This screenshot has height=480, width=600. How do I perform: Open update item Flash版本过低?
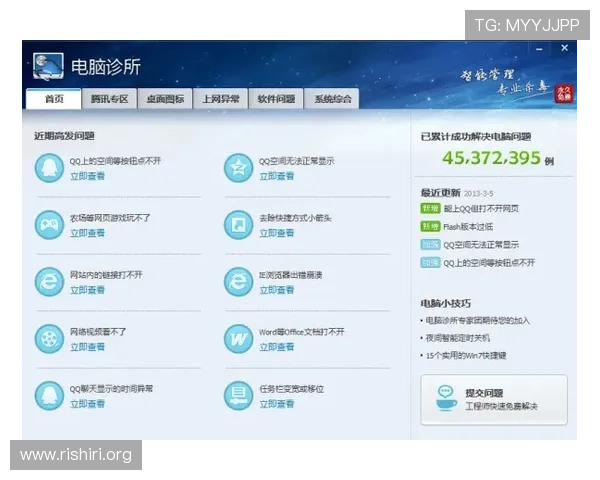[468, 227]
